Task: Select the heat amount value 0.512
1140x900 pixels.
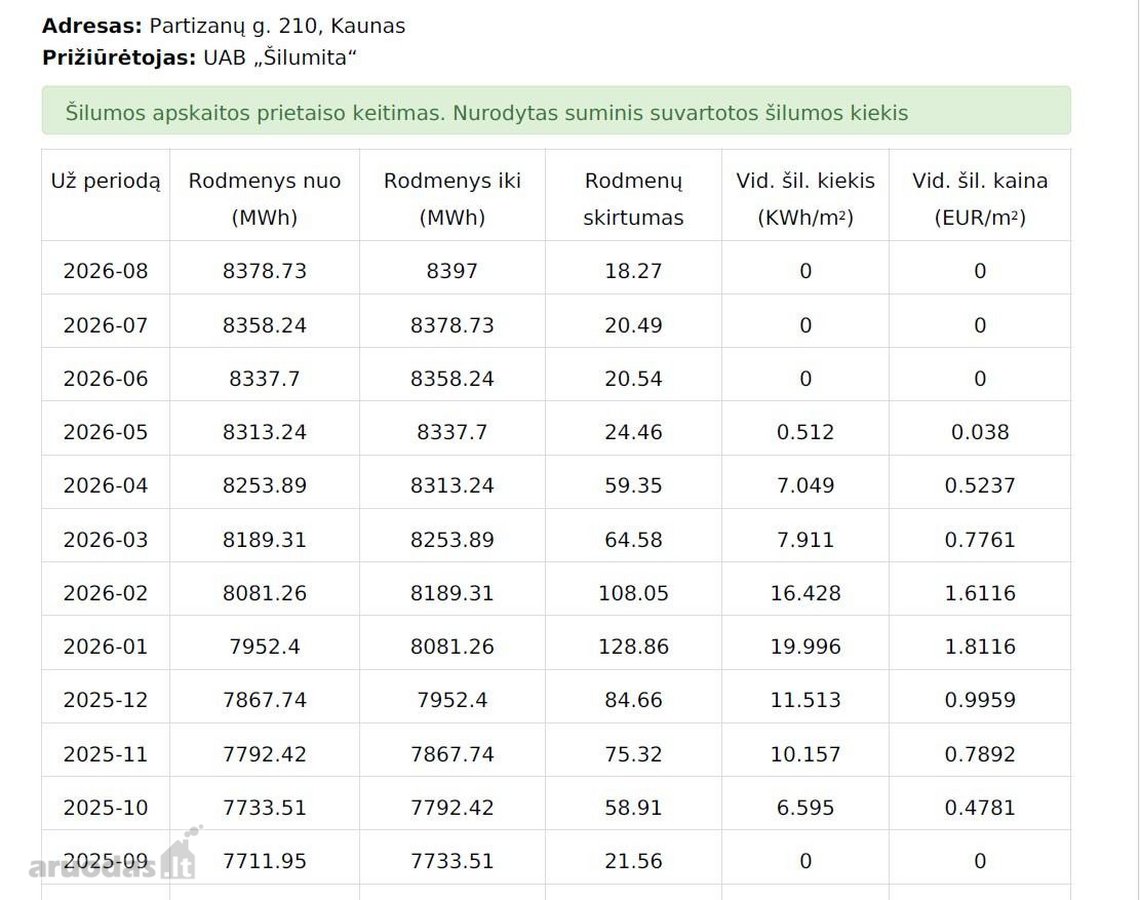Action: (806, 433)
